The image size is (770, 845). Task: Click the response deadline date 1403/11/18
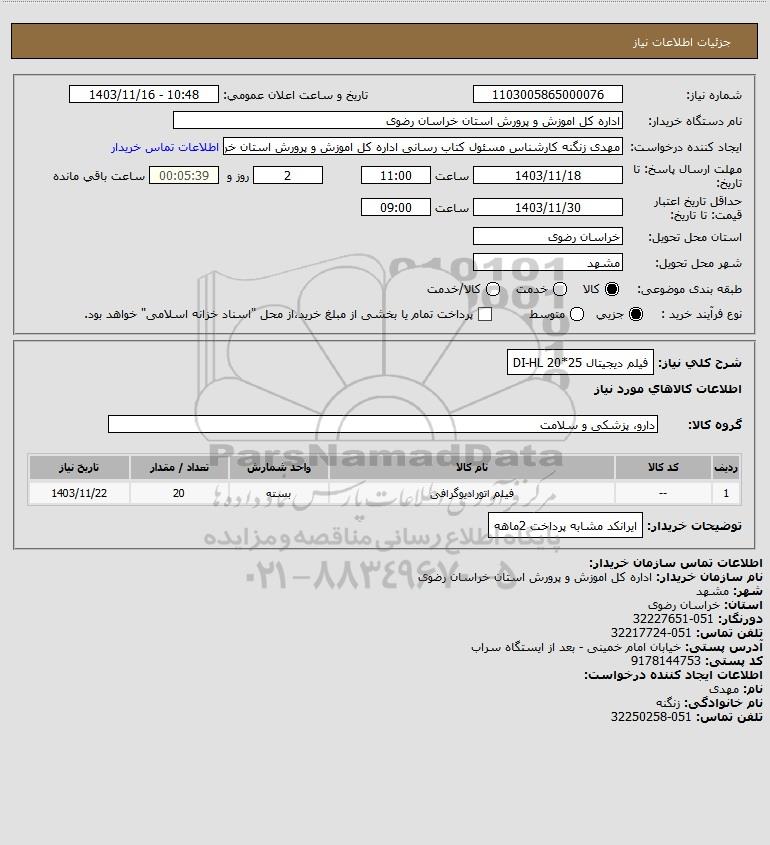(x=547, y=175)
